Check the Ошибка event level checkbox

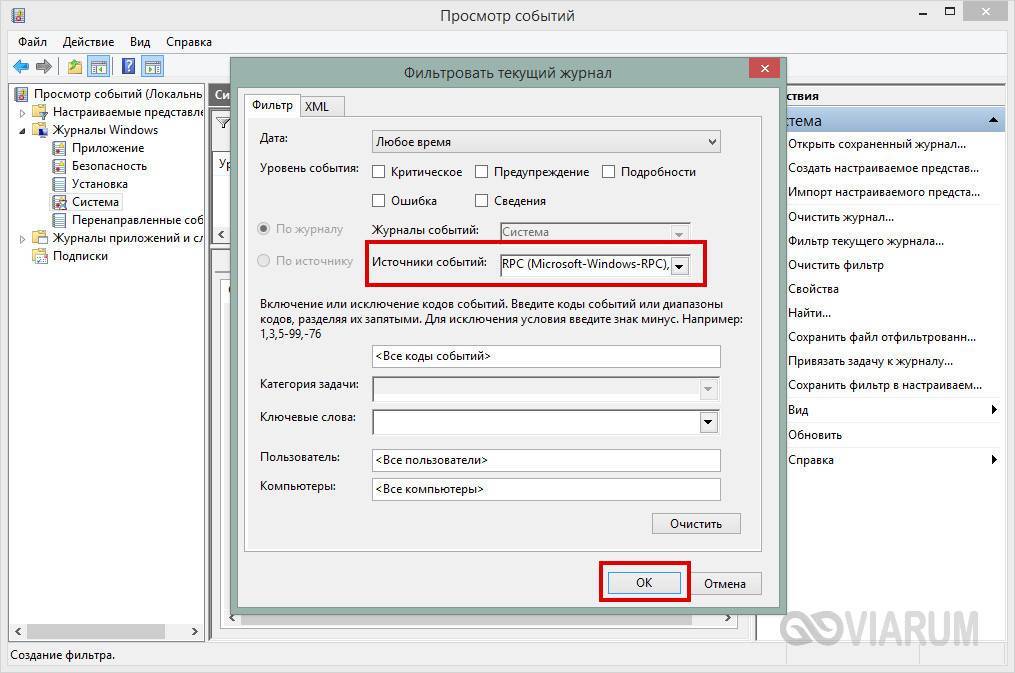pyautogui.click(x=379, y=201)
